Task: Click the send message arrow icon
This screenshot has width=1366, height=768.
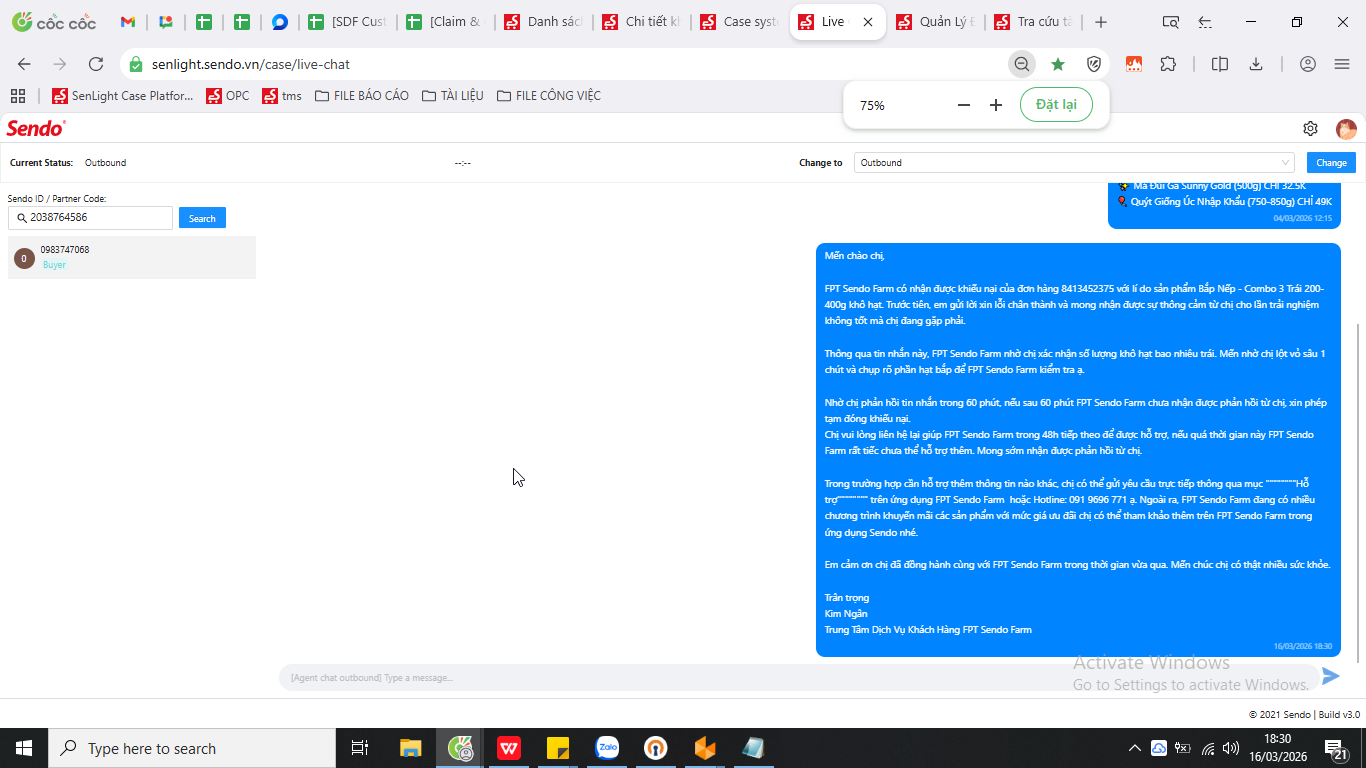Action: pos(1330,676)
